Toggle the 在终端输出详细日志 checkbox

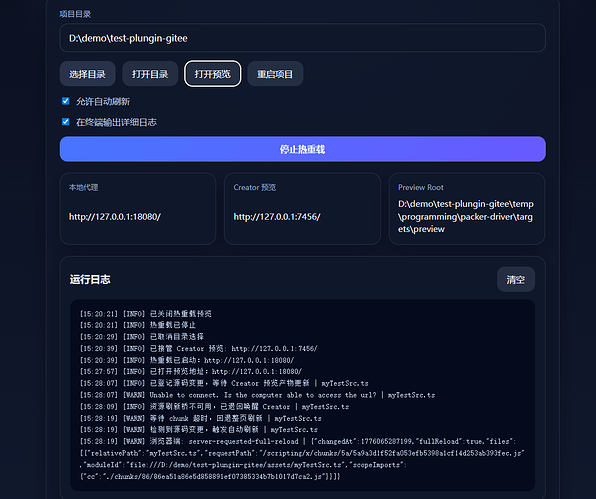(66, 122)
